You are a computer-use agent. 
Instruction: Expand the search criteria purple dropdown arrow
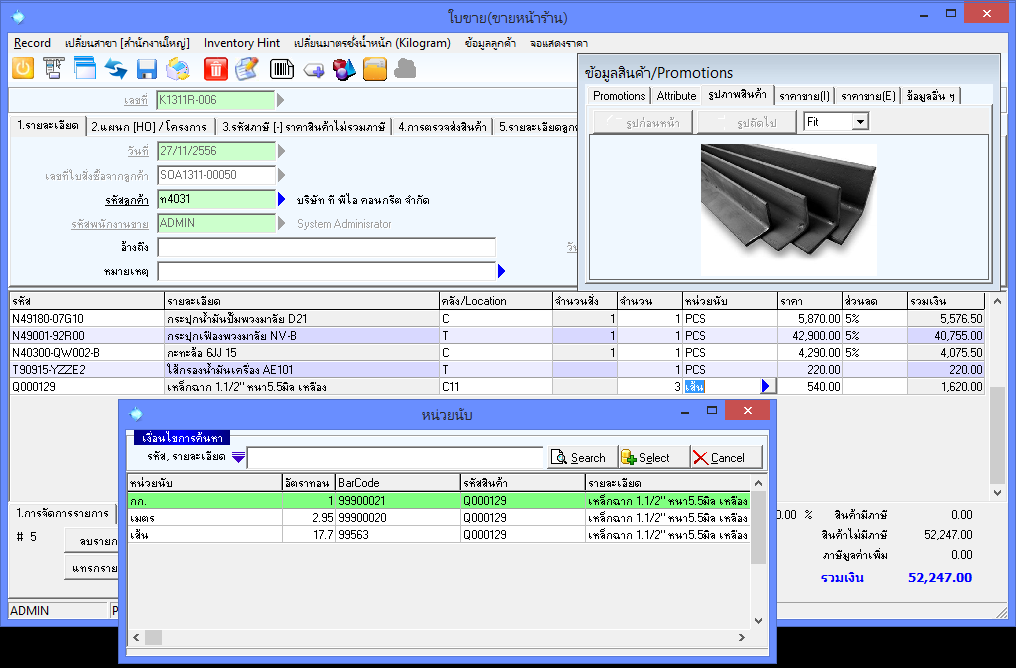[238, 458]
